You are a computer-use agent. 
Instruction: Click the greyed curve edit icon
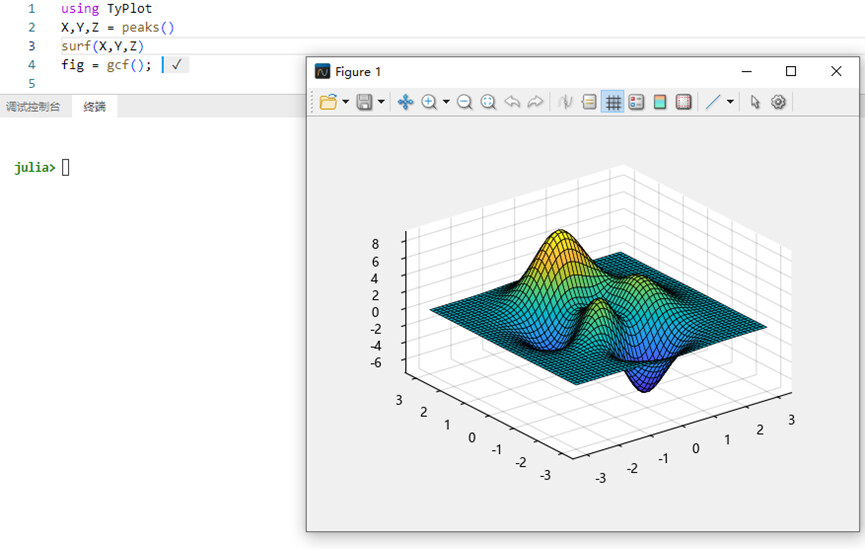pos(565,102)
